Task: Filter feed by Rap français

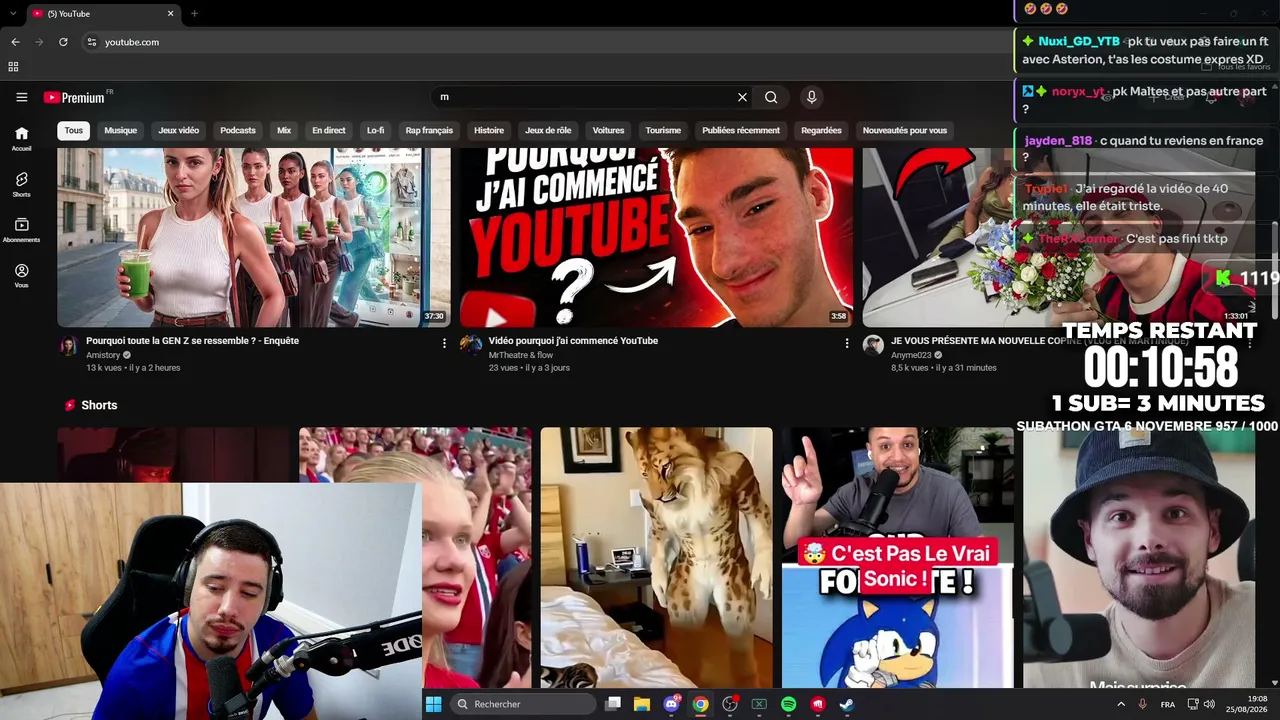Action: pyautogui.click(x=429, y=130)
